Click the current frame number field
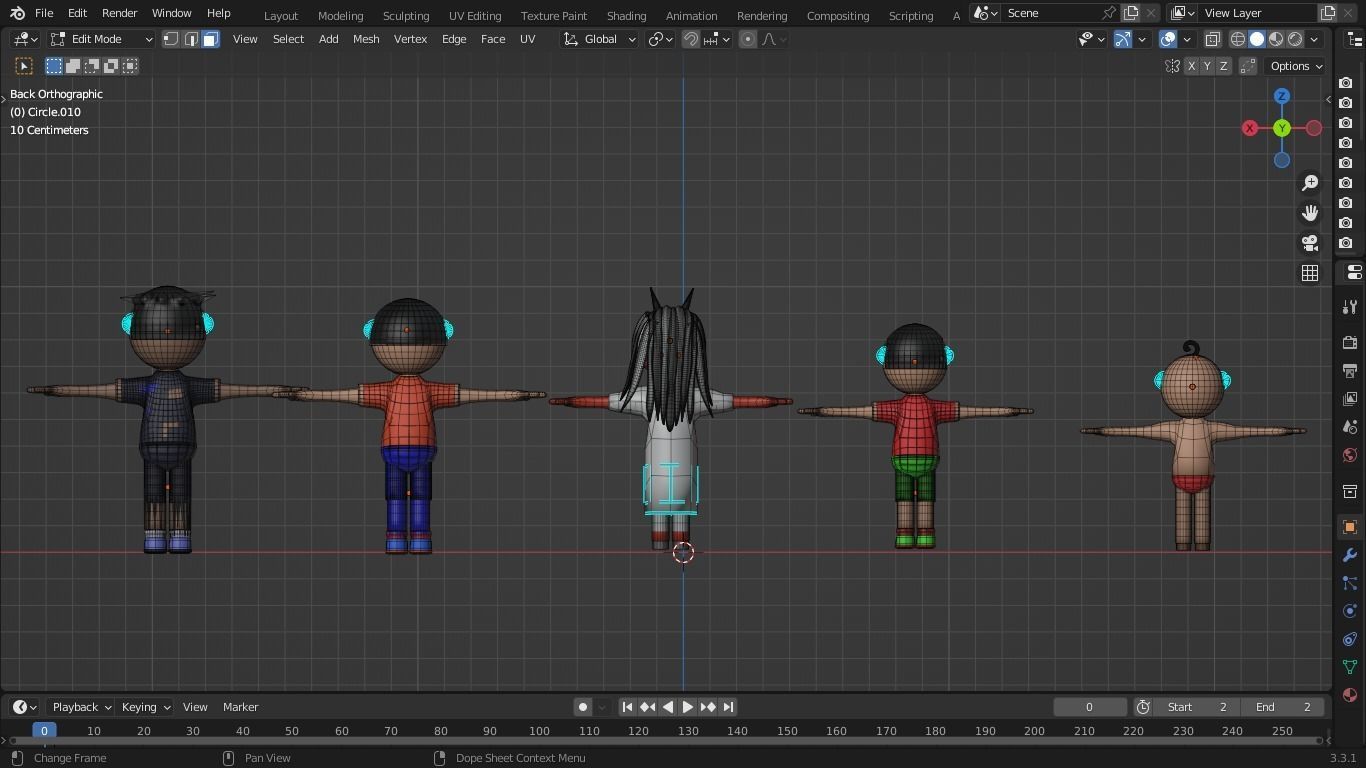Viewport: 1366px width, 768px height. point(1089,707)
